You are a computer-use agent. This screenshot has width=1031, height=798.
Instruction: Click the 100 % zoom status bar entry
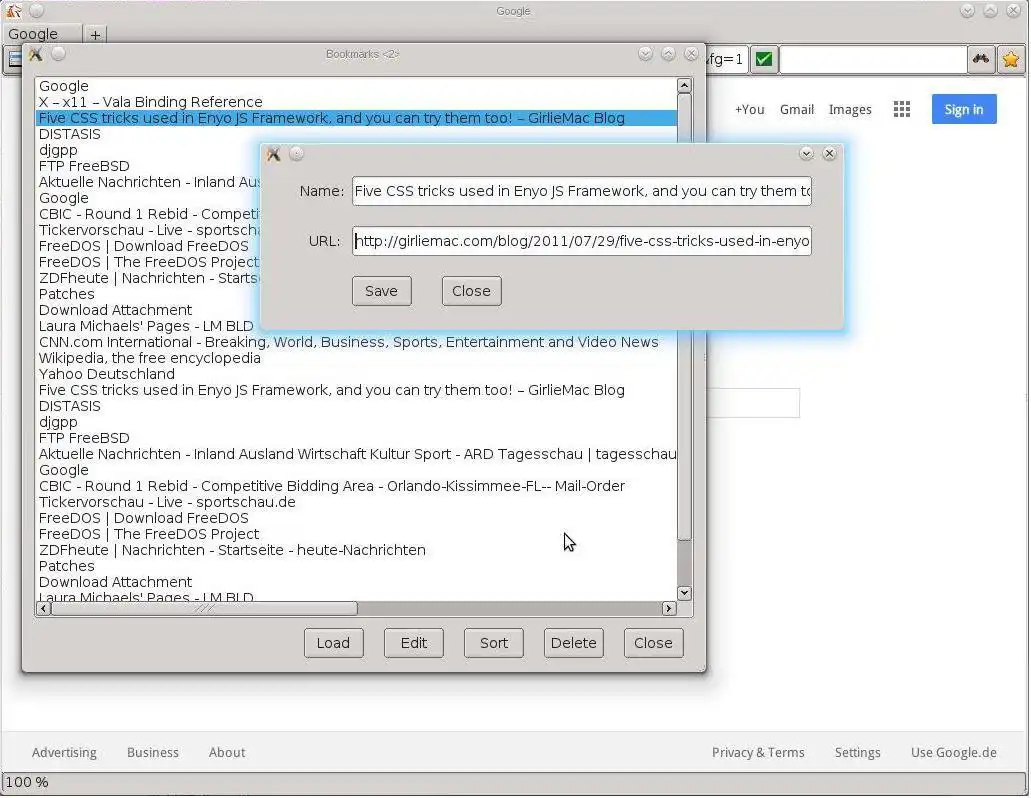[x=27, y=782]
